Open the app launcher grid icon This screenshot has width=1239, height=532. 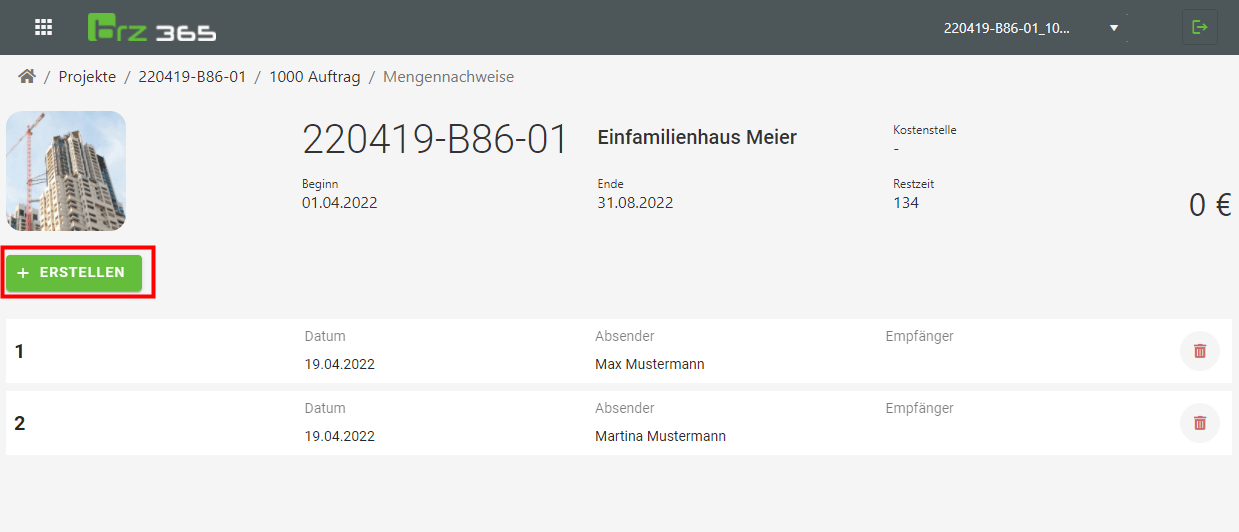pyautogui.click(x=43, y=27)
